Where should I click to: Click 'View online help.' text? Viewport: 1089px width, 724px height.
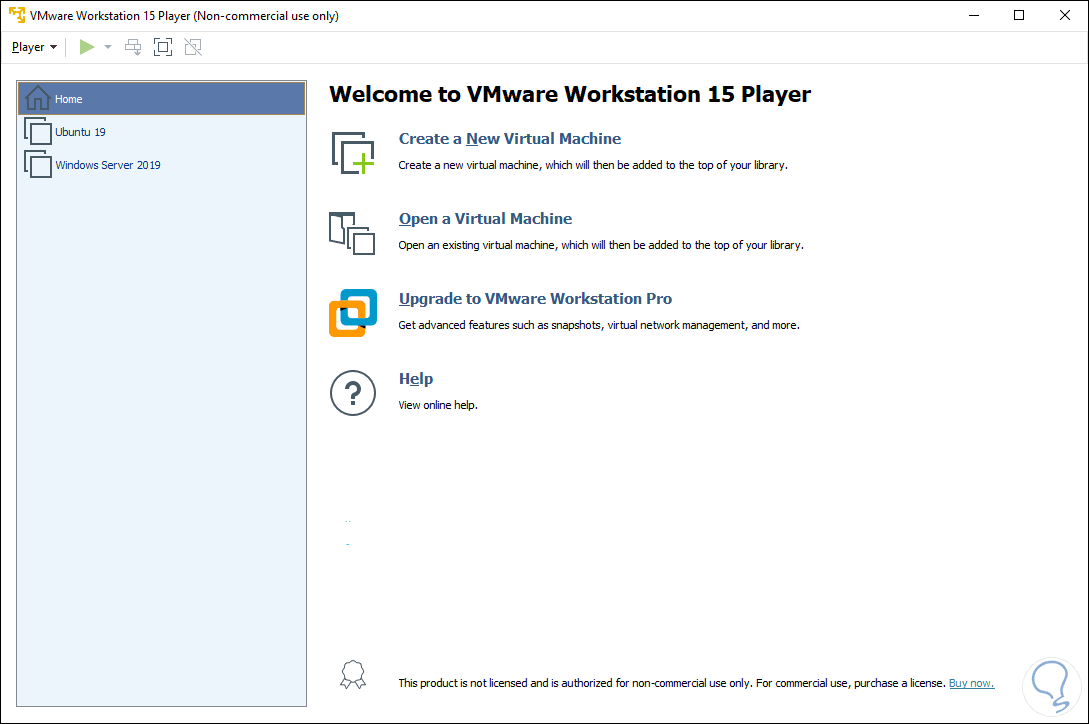coord(438,405)
